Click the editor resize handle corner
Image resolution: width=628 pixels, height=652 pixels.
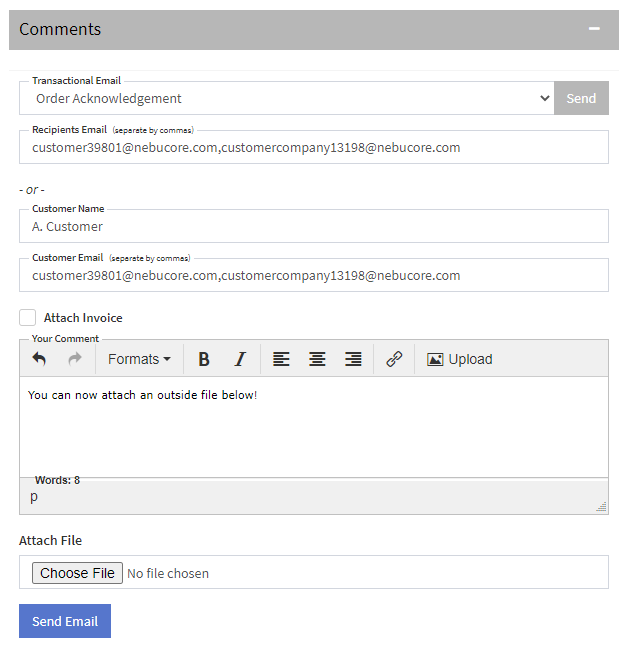601,506
